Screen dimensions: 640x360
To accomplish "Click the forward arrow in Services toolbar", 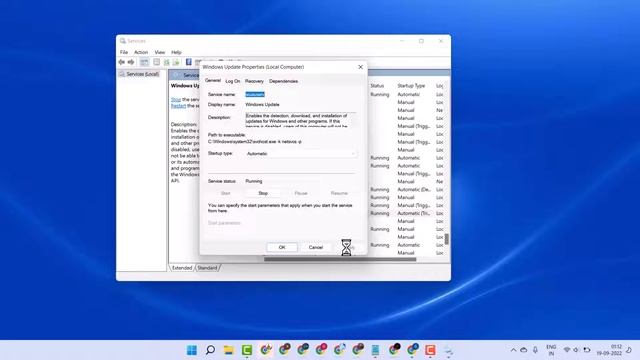I will 131,62.
